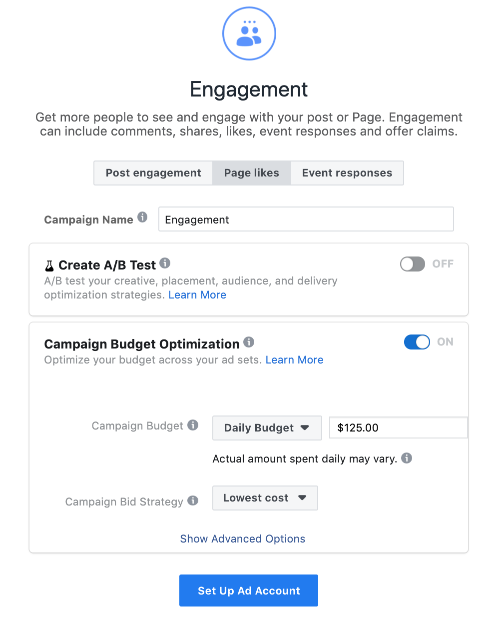Click the $125.00 budget amount field
Screen dimensions: 498x620
pos(398,427)
